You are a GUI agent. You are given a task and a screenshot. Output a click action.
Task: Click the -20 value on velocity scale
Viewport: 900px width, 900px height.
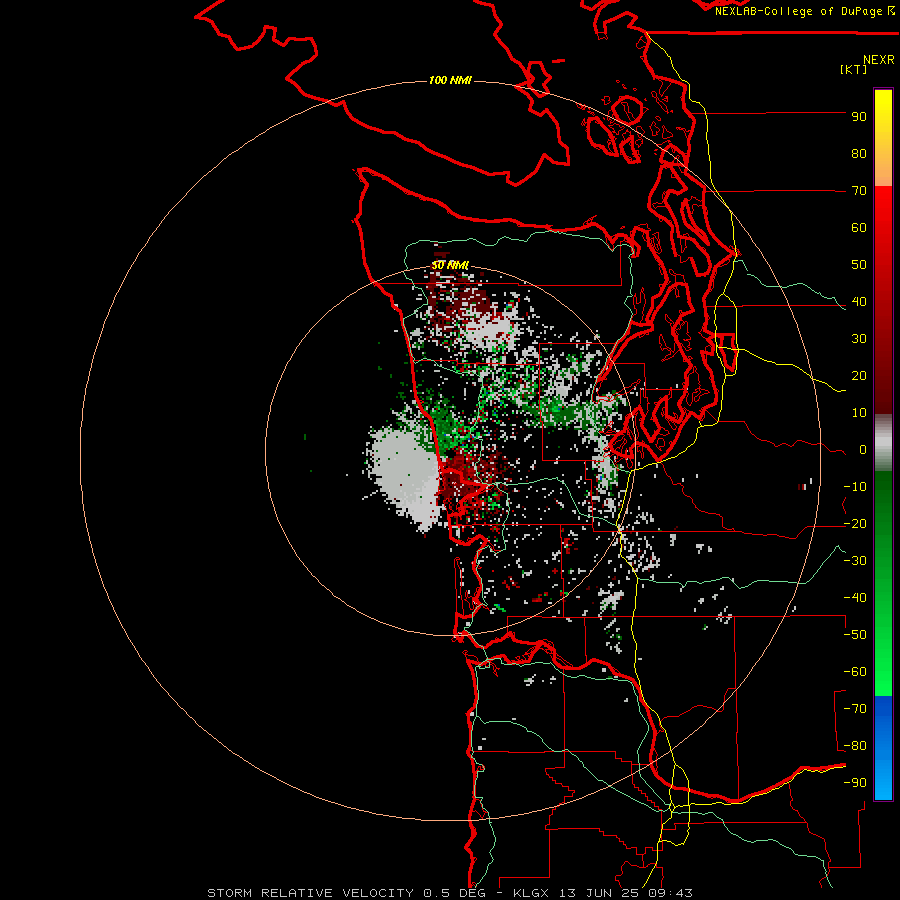855,524
